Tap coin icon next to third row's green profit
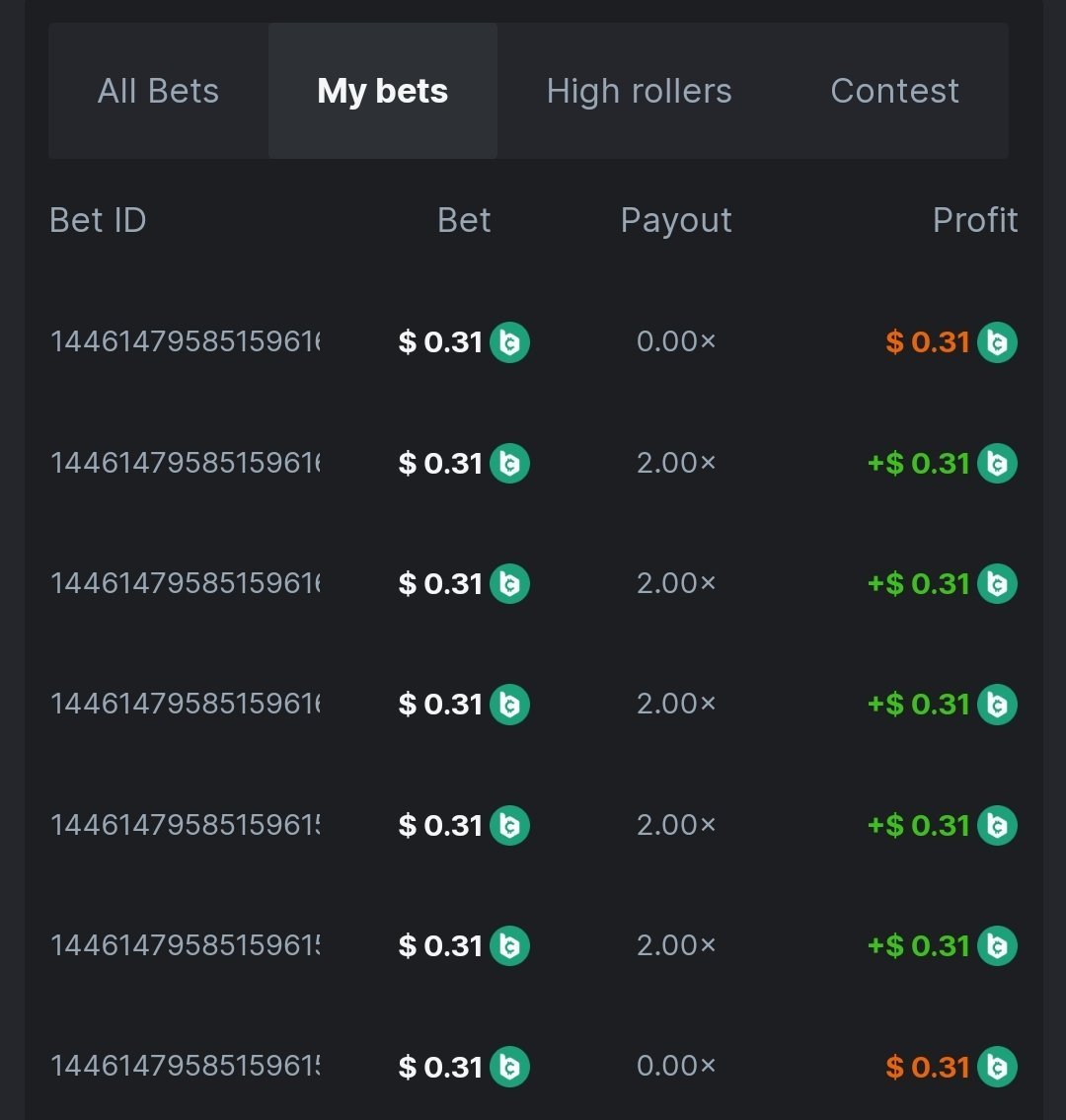Screen dimensions: 1066x1120 (x=997, y=583)
